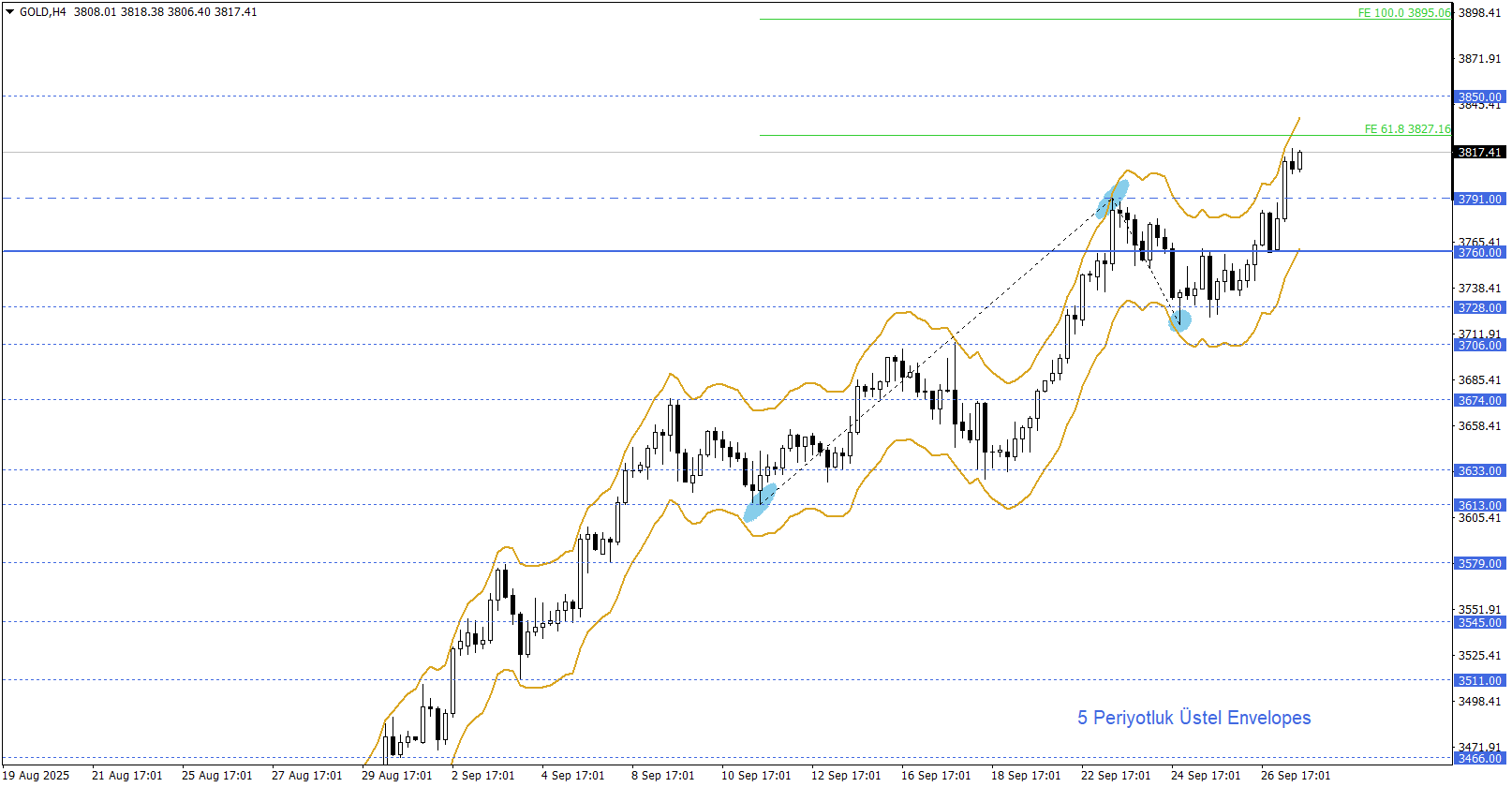The height and width of the screenshot is (787, 1512).
Task: Click the blue ellipse marker at 24 Sep low
Action: tap(1179, 321)
